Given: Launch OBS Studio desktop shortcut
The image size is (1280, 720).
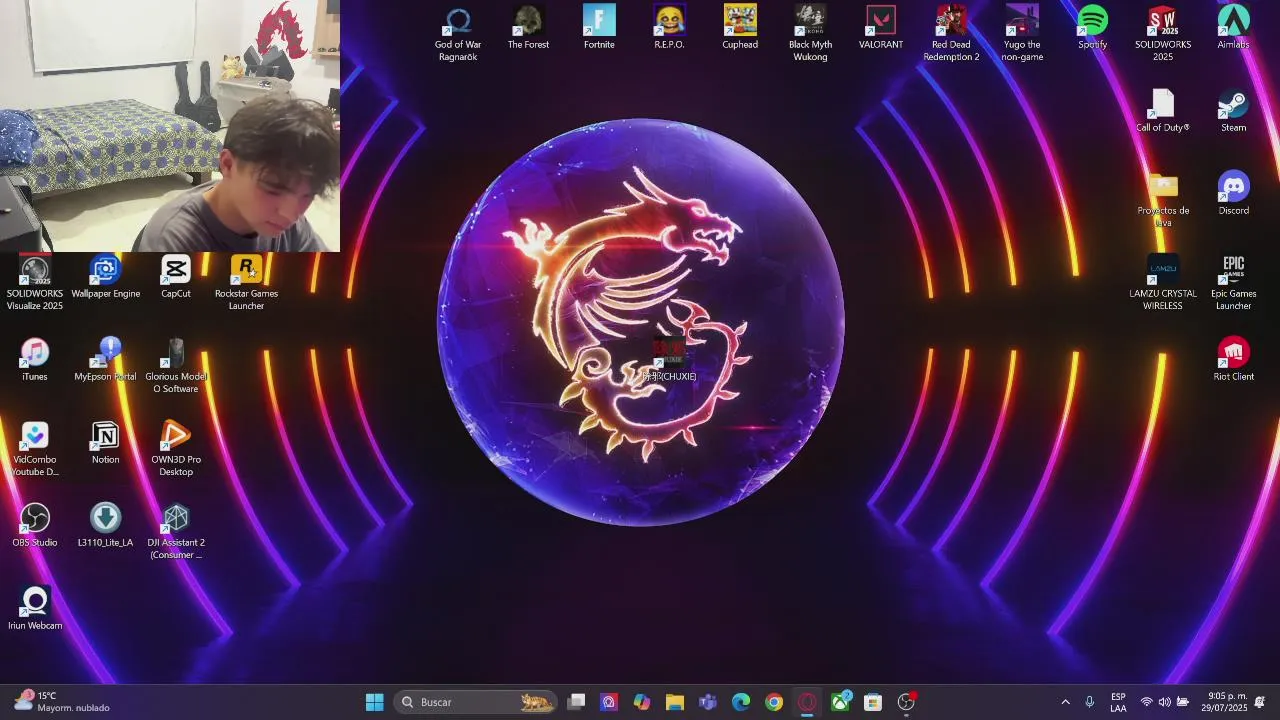Looking at the screenshot, I should tap(35, 526).
